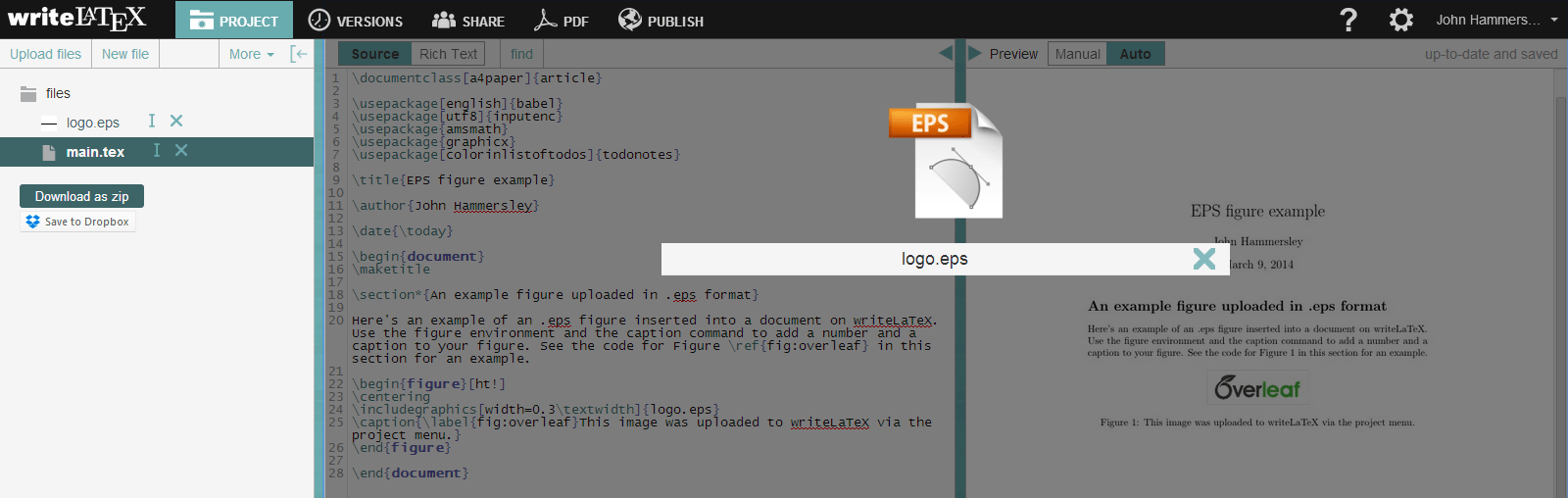The width and height of the screenshot is (1568, 498).
Task: Click the Download as zip button
Action: tap(81, 196)
